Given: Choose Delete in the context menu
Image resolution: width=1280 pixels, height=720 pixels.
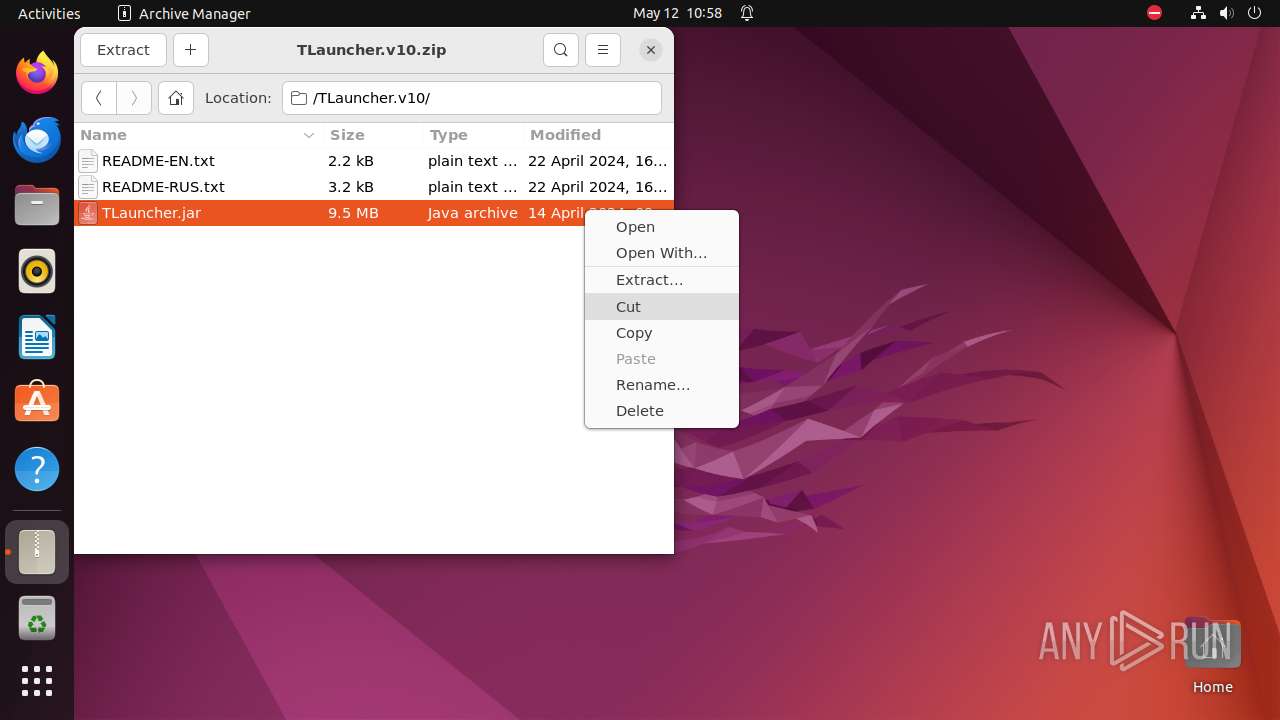Looking at the screenshot, I should (661, 411).
